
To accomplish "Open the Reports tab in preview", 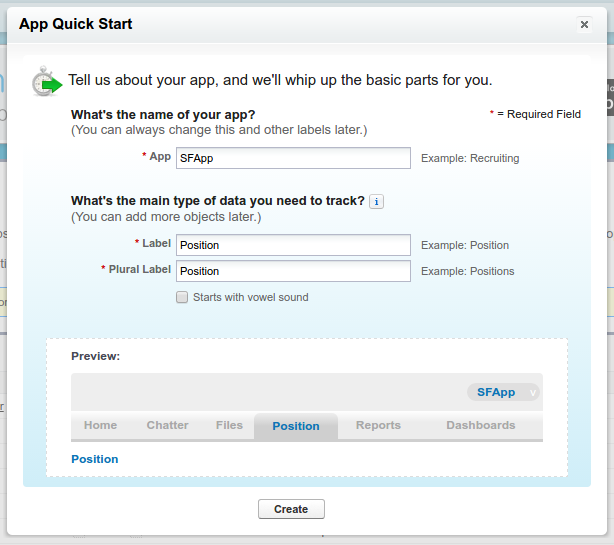I will pyautogui.click(x=378, y=425).
